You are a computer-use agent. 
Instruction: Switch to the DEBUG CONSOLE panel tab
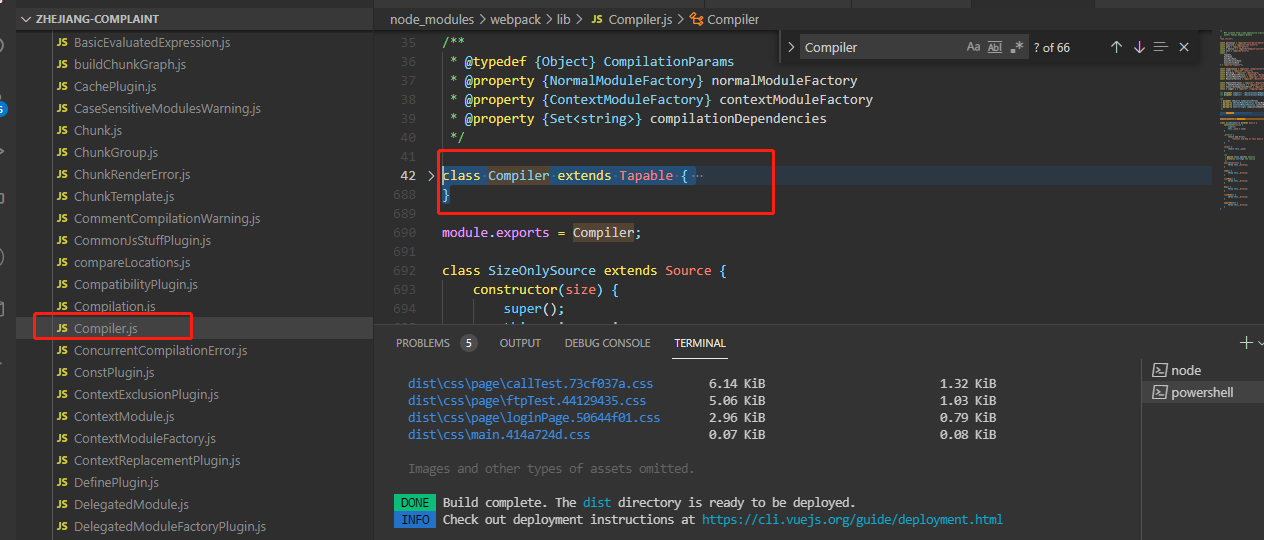point(607,343)
